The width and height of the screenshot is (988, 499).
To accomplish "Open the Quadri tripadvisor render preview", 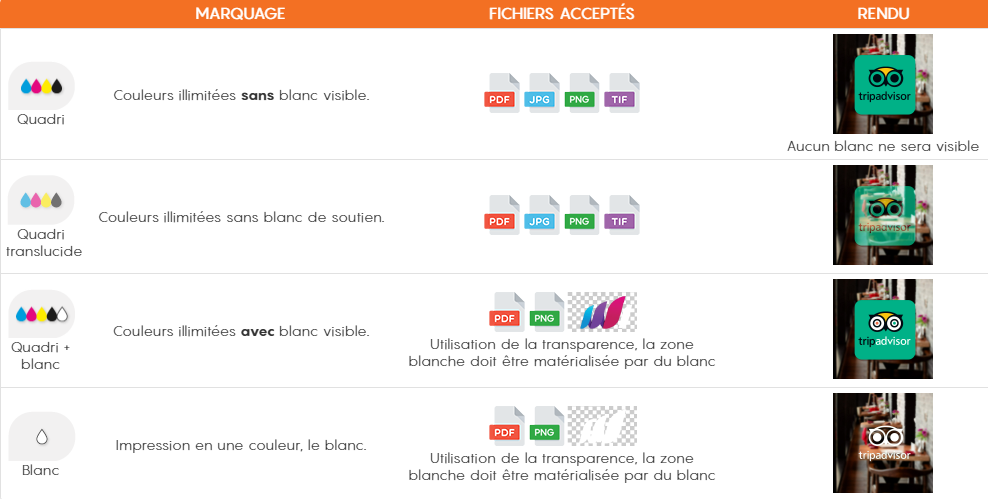I will point(882,84).
